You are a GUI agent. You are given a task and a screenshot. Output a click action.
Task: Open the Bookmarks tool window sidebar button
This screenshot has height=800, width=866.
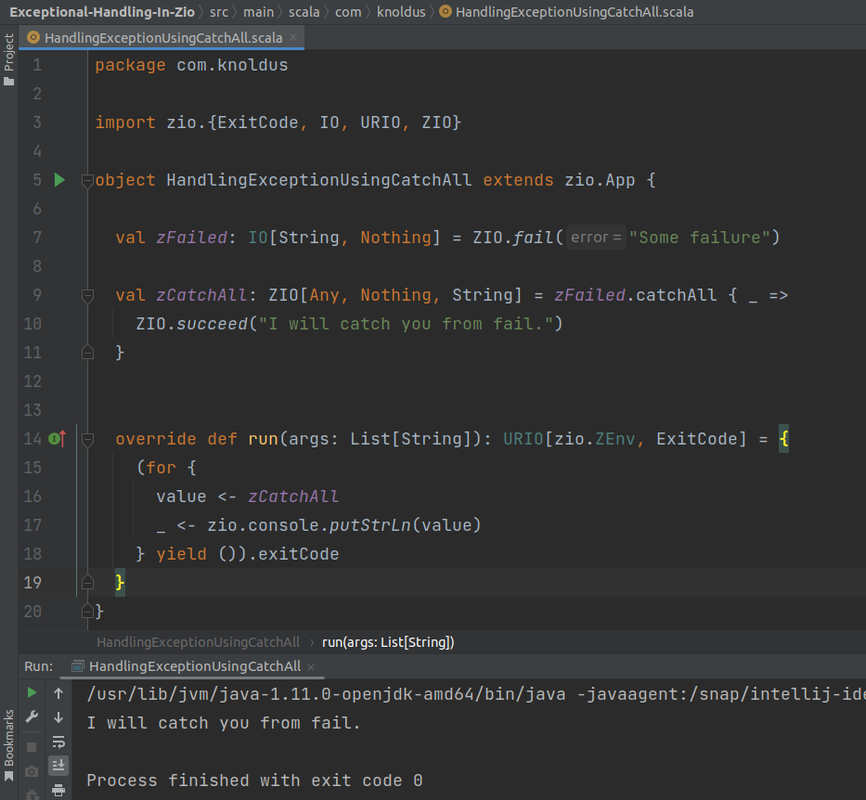coord(9,746)
